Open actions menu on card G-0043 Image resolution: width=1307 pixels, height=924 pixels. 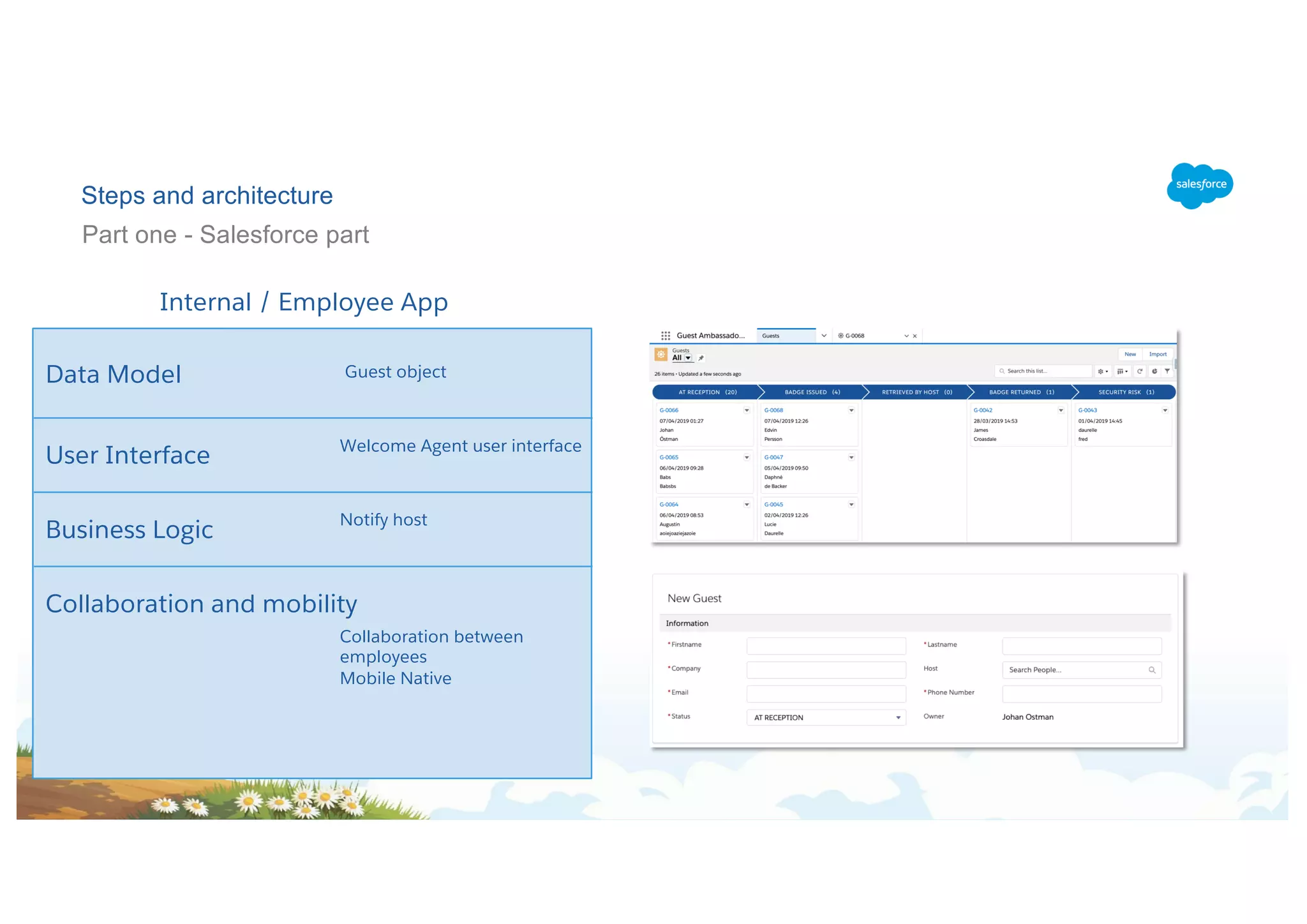click(x=1165, y=410)
